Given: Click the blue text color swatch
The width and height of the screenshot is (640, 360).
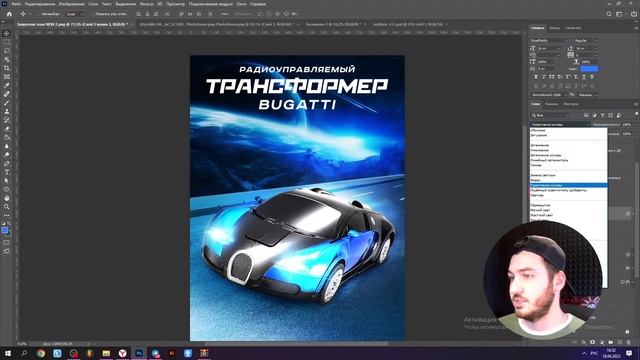Looking at the screenshot, I should click(x=589, y=69).
